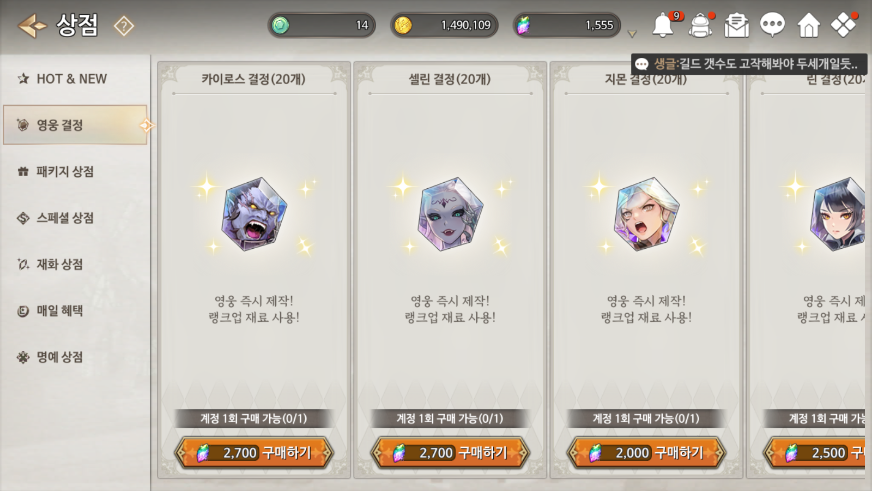Click the gold coin currency bar

pos(444,25)
